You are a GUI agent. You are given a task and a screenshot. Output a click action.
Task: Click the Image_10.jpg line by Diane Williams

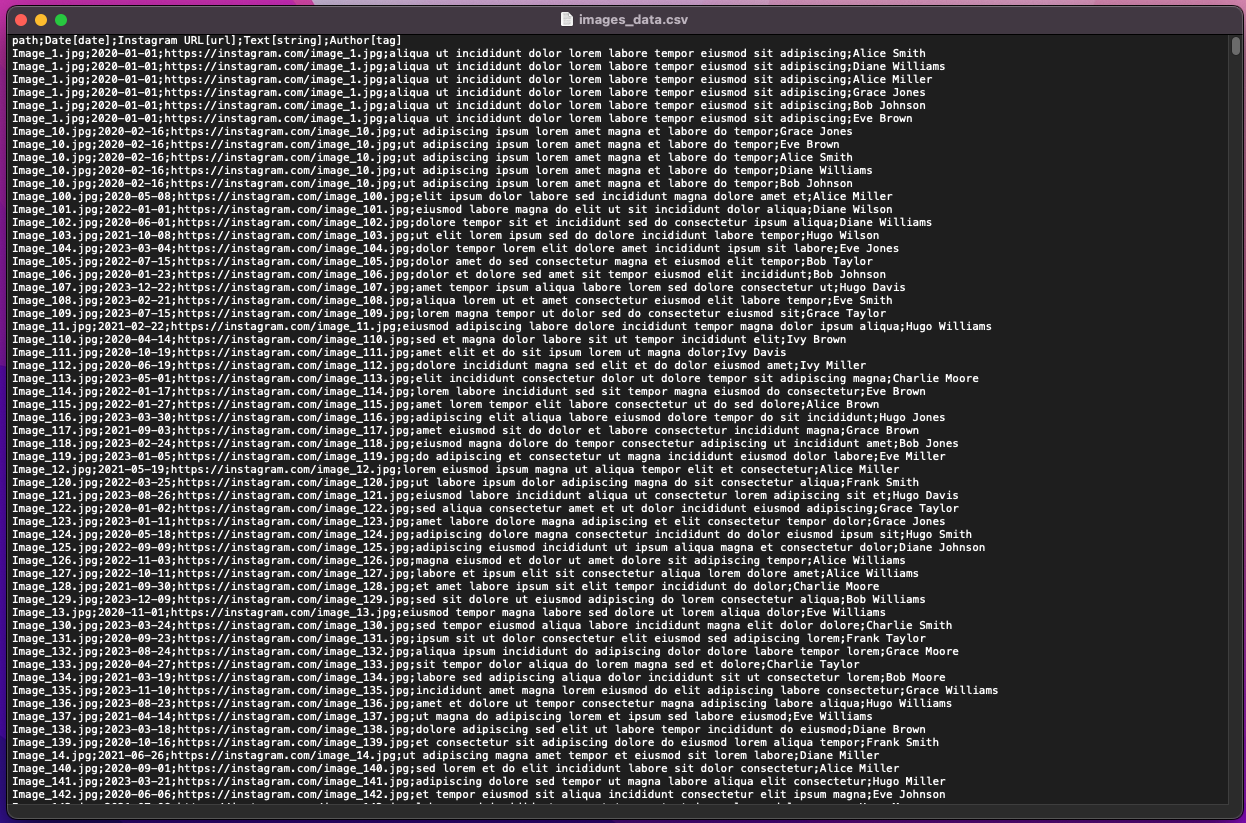pos(442,170)
